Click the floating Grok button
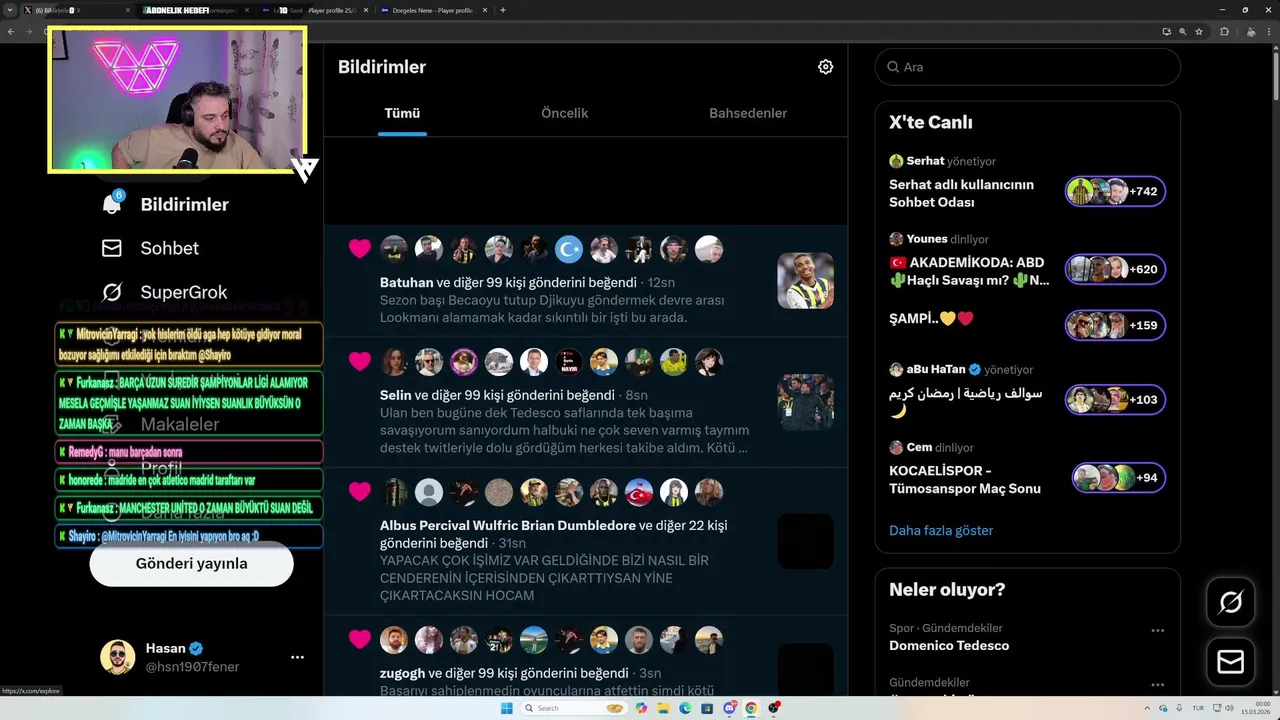The image size is (1280, 720). (1231, 602)
